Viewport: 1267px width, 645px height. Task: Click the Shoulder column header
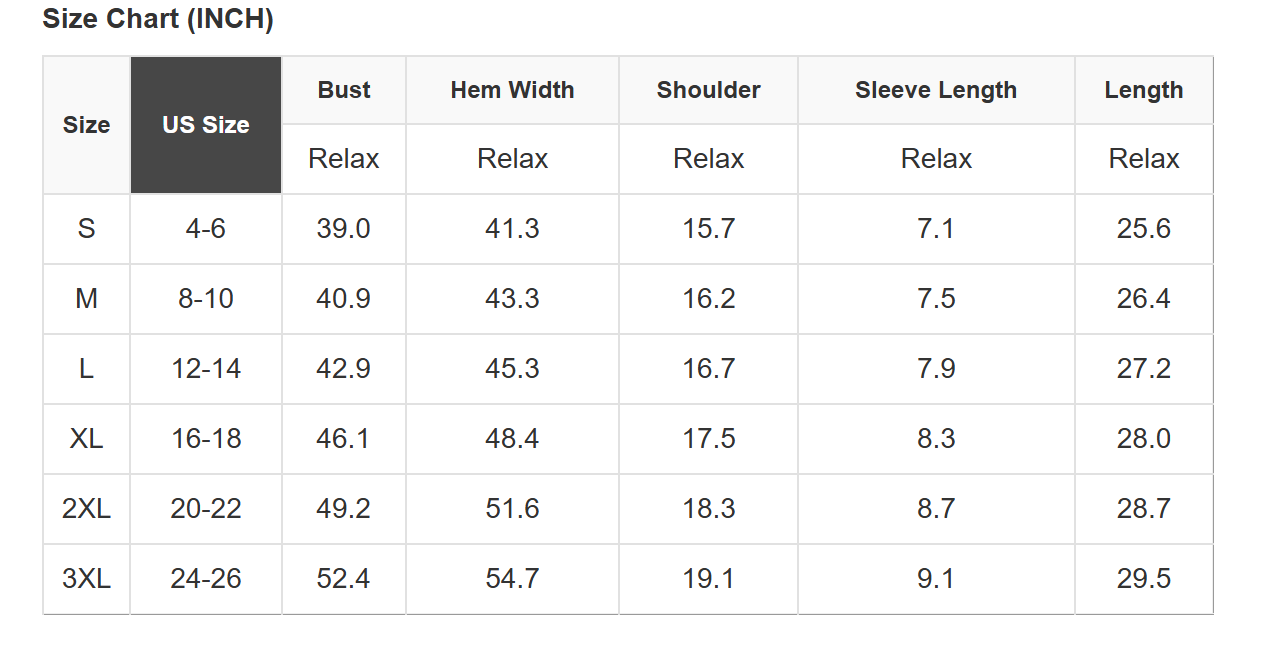pyautogui.click(x=708, y=90)
